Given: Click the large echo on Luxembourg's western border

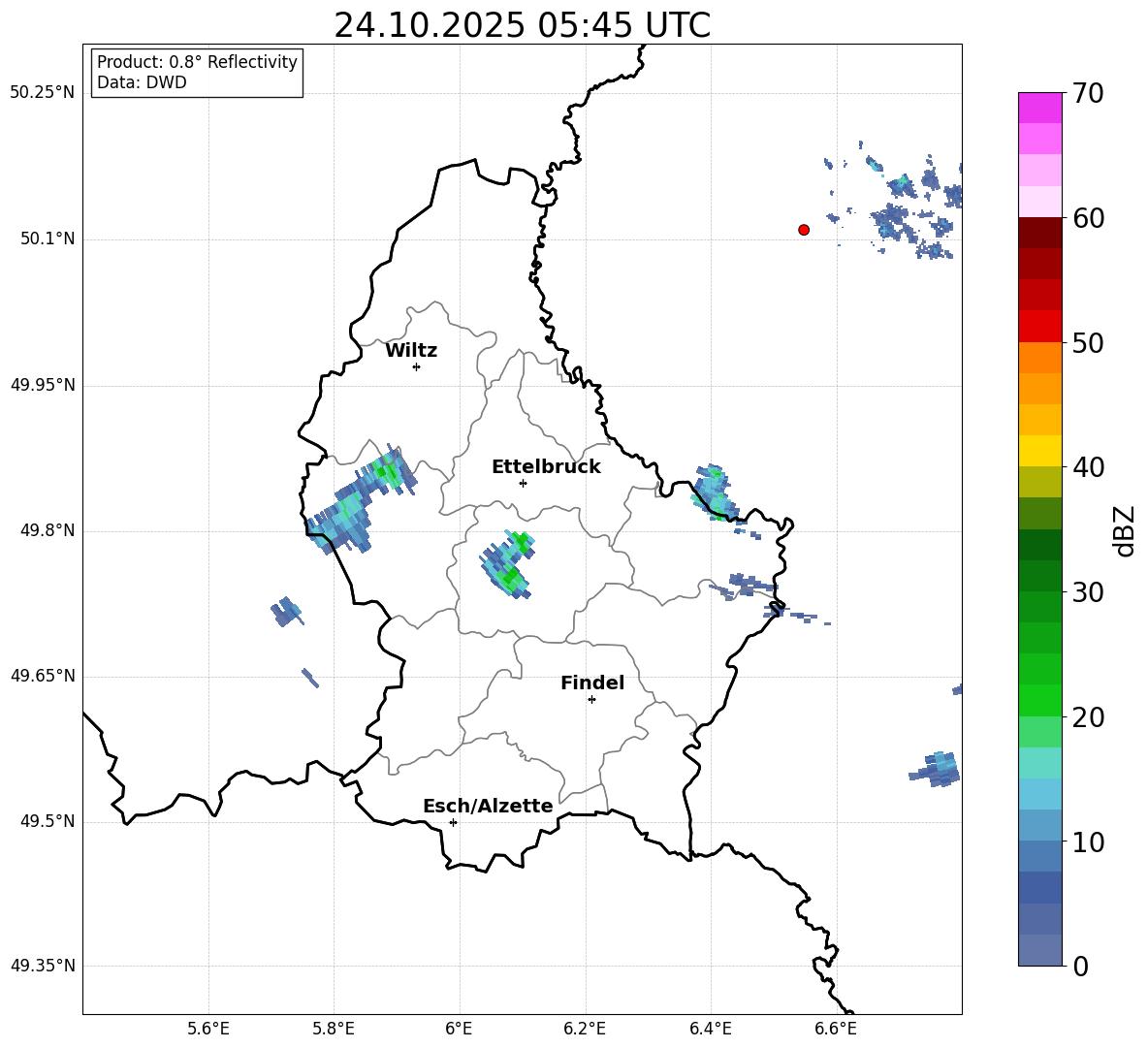Looking at the screenshot, I should [361, 499].
